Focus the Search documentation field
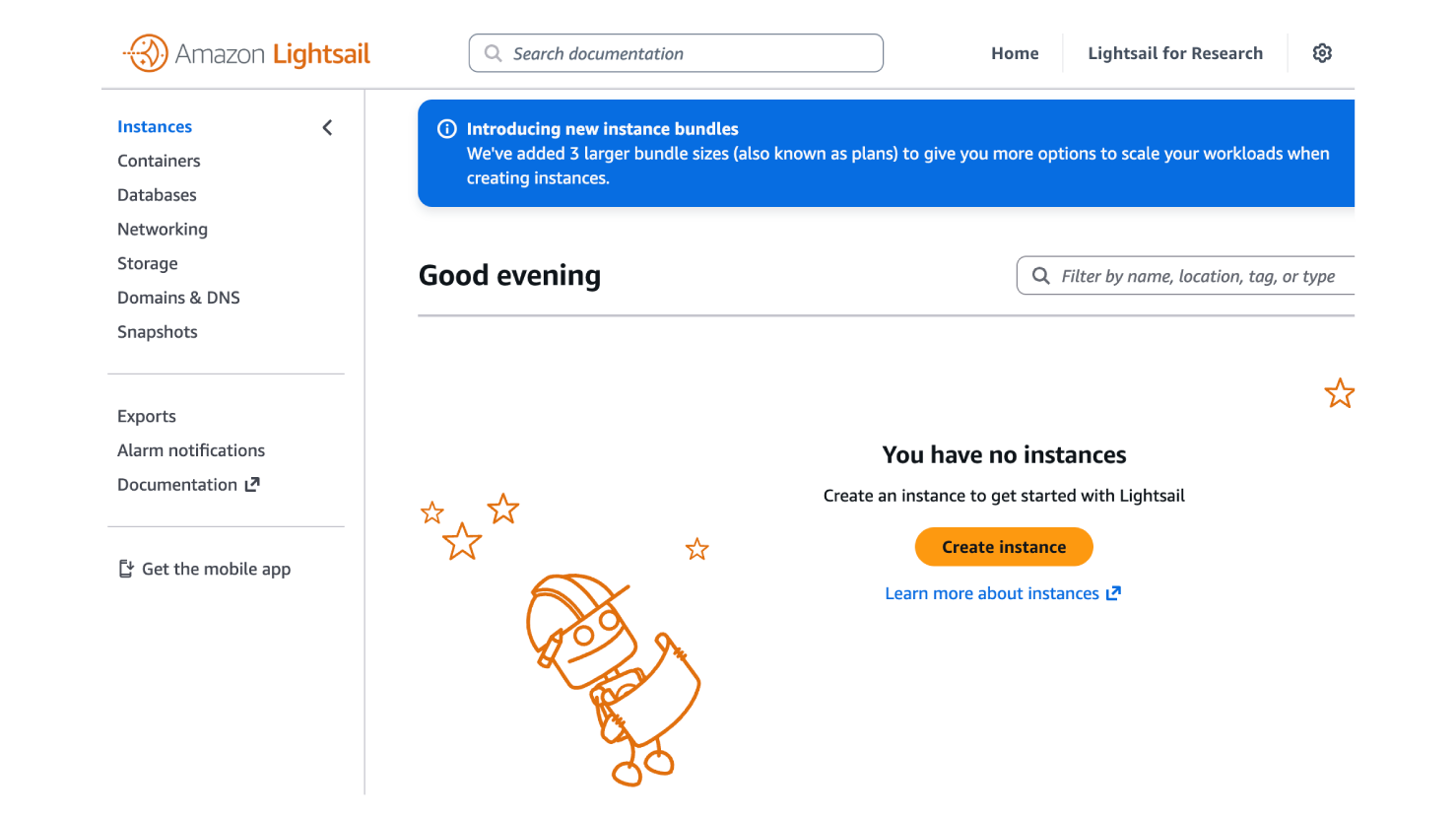 point(690,53)
